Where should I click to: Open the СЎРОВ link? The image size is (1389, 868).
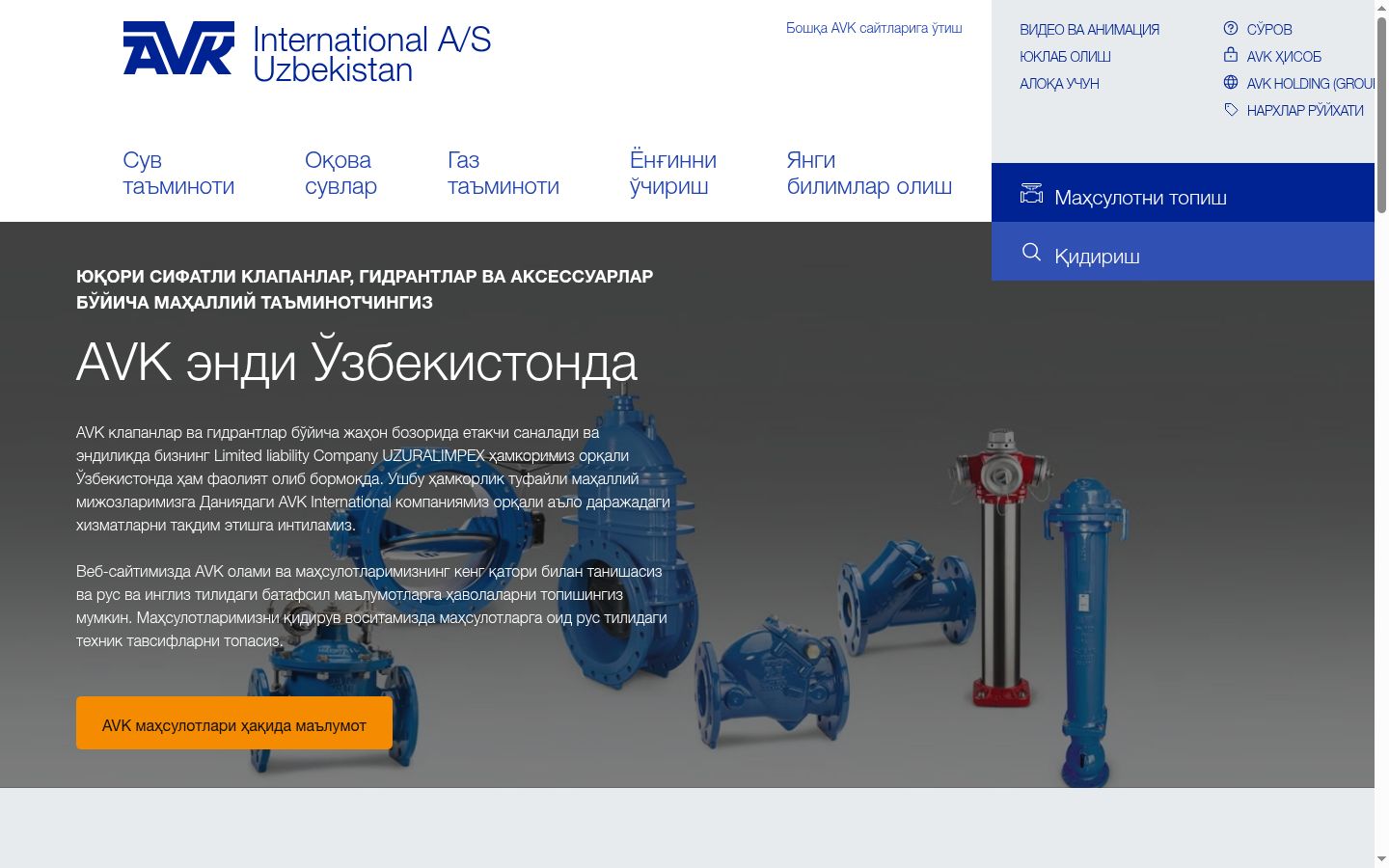click(x=1269, y=30)
